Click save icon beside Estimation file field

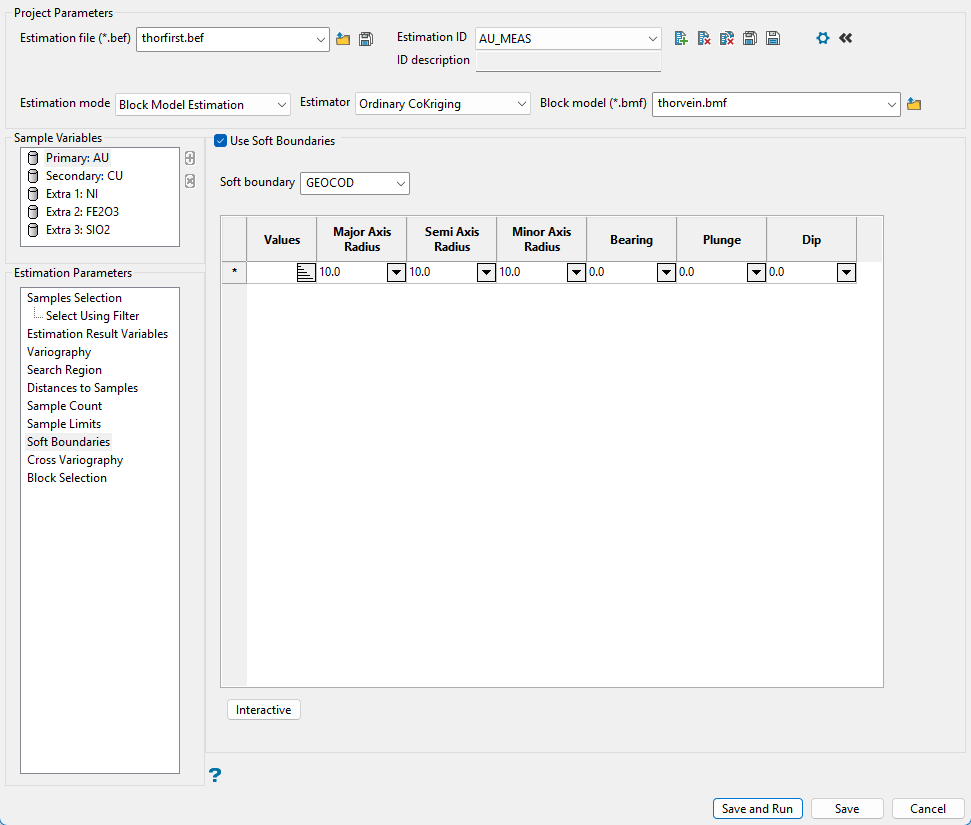pos(366,39)
